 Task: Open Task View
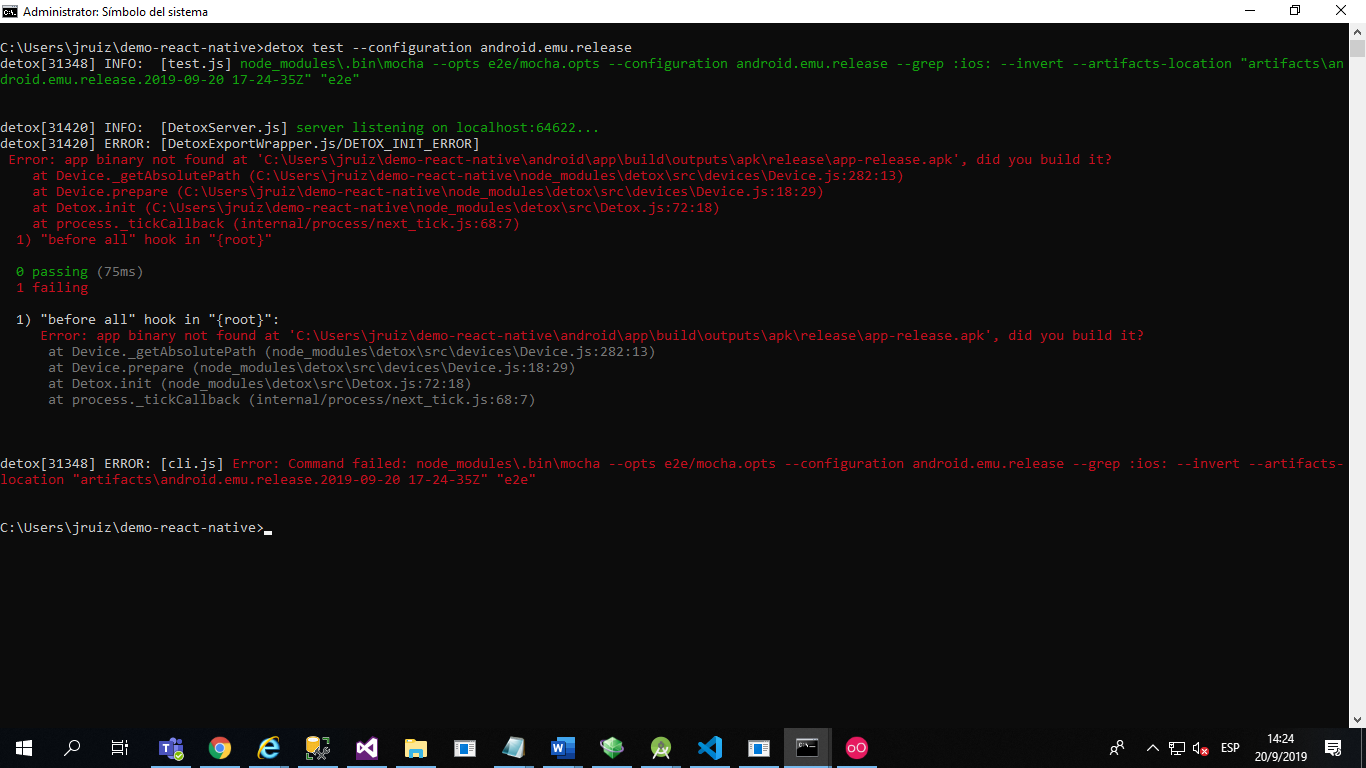click(x=119, y=747)
